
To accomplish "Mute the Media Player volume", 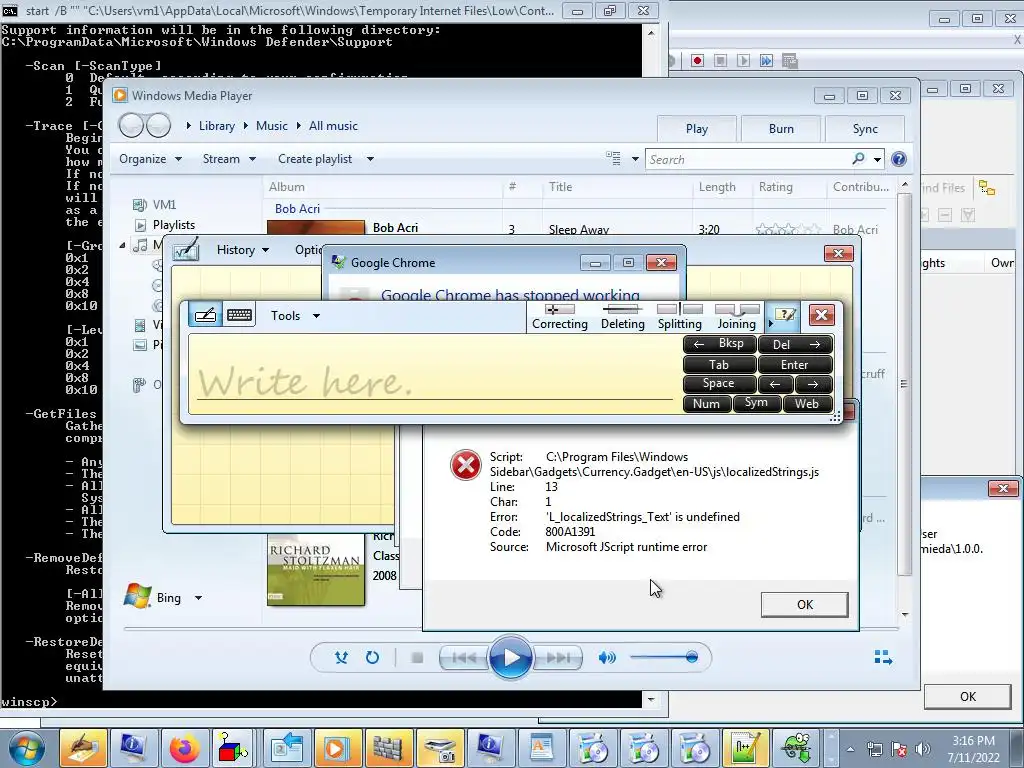I will pos(607,658).
